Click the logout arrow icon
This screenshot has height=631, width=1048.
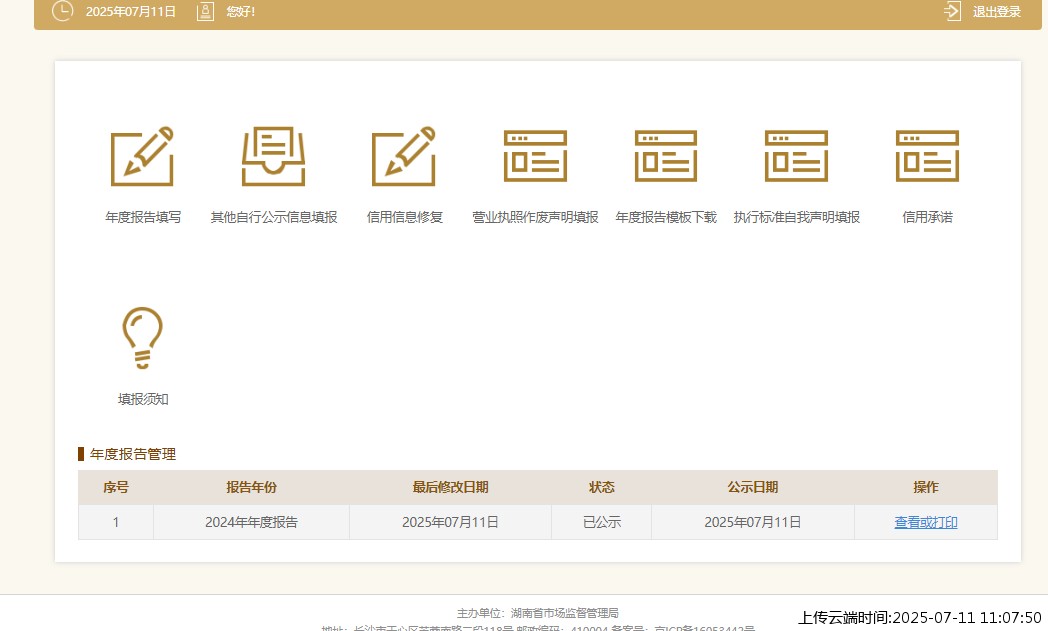952,11
